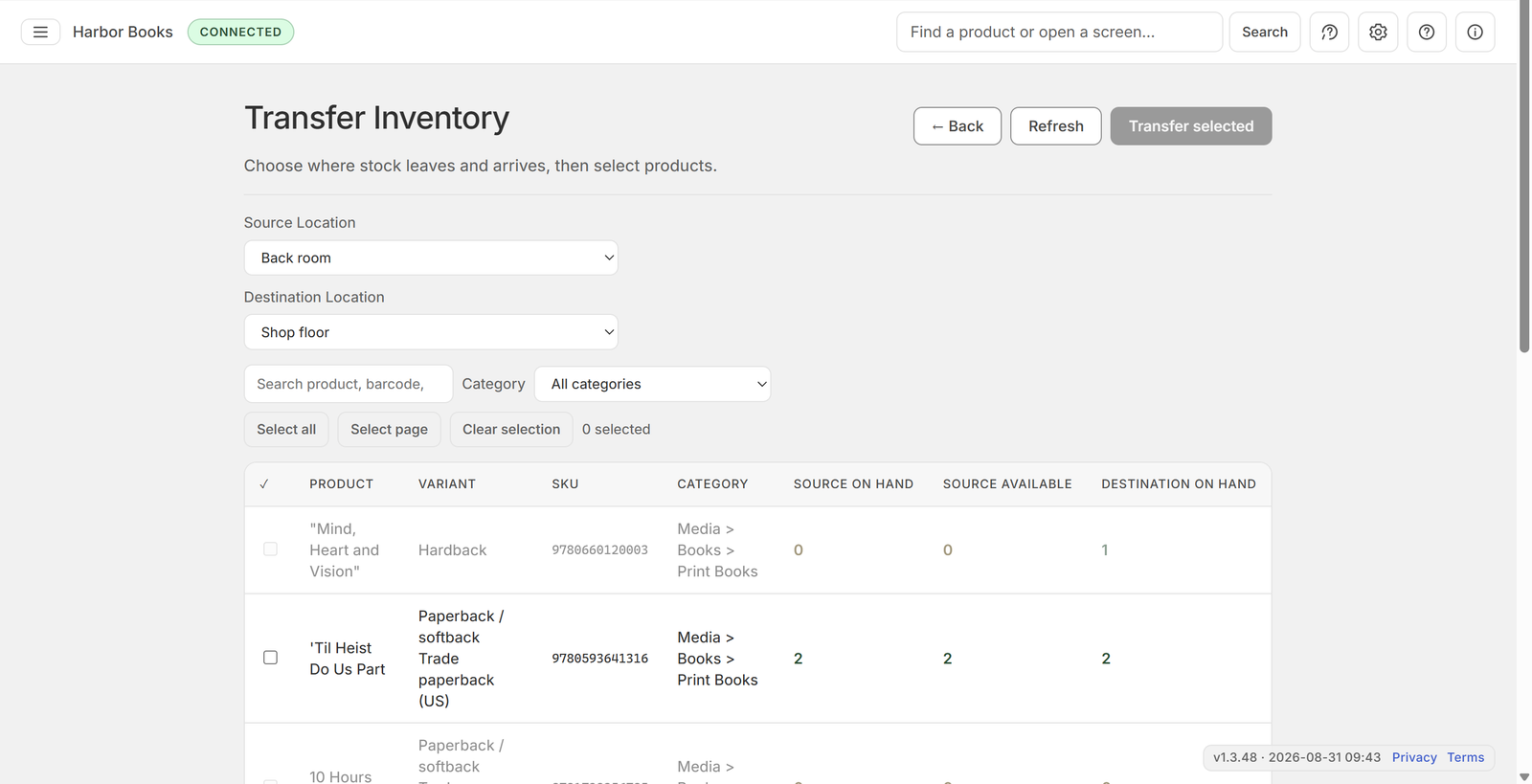
Task: Click the CONNECTED status badge
Action: [x=240, y=32]
